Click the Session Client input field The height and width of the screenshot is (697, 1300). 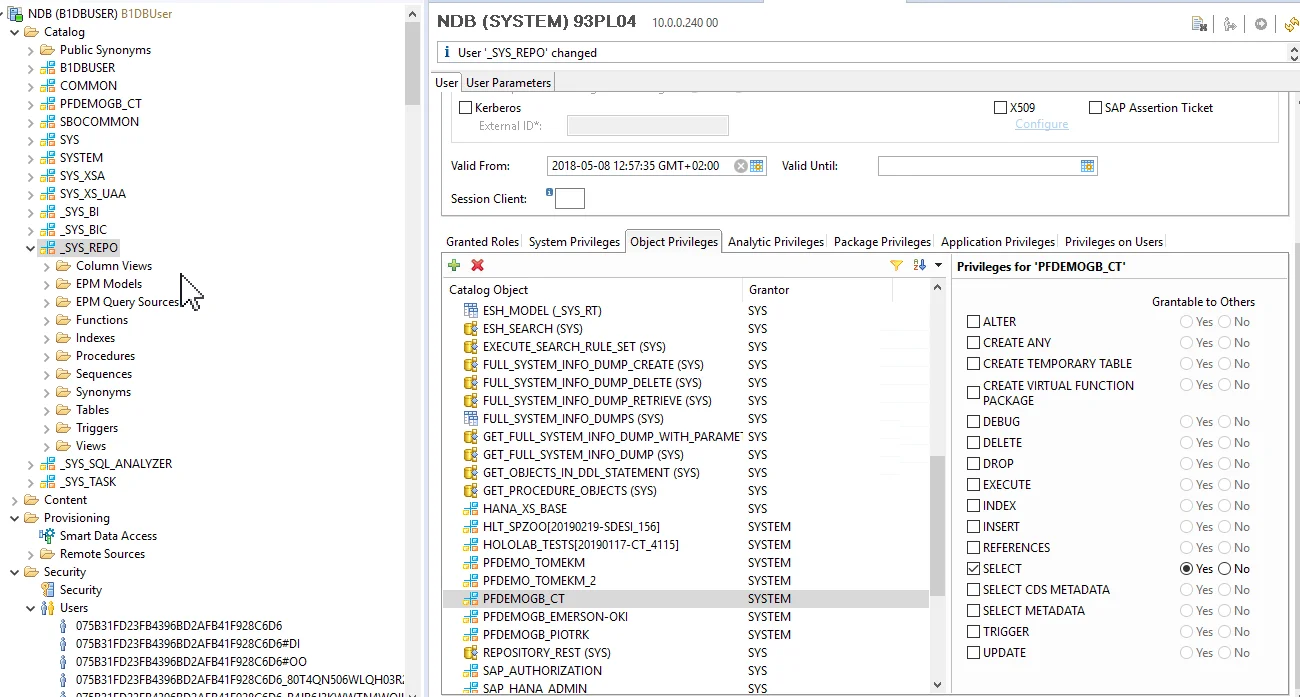[570, 199]
